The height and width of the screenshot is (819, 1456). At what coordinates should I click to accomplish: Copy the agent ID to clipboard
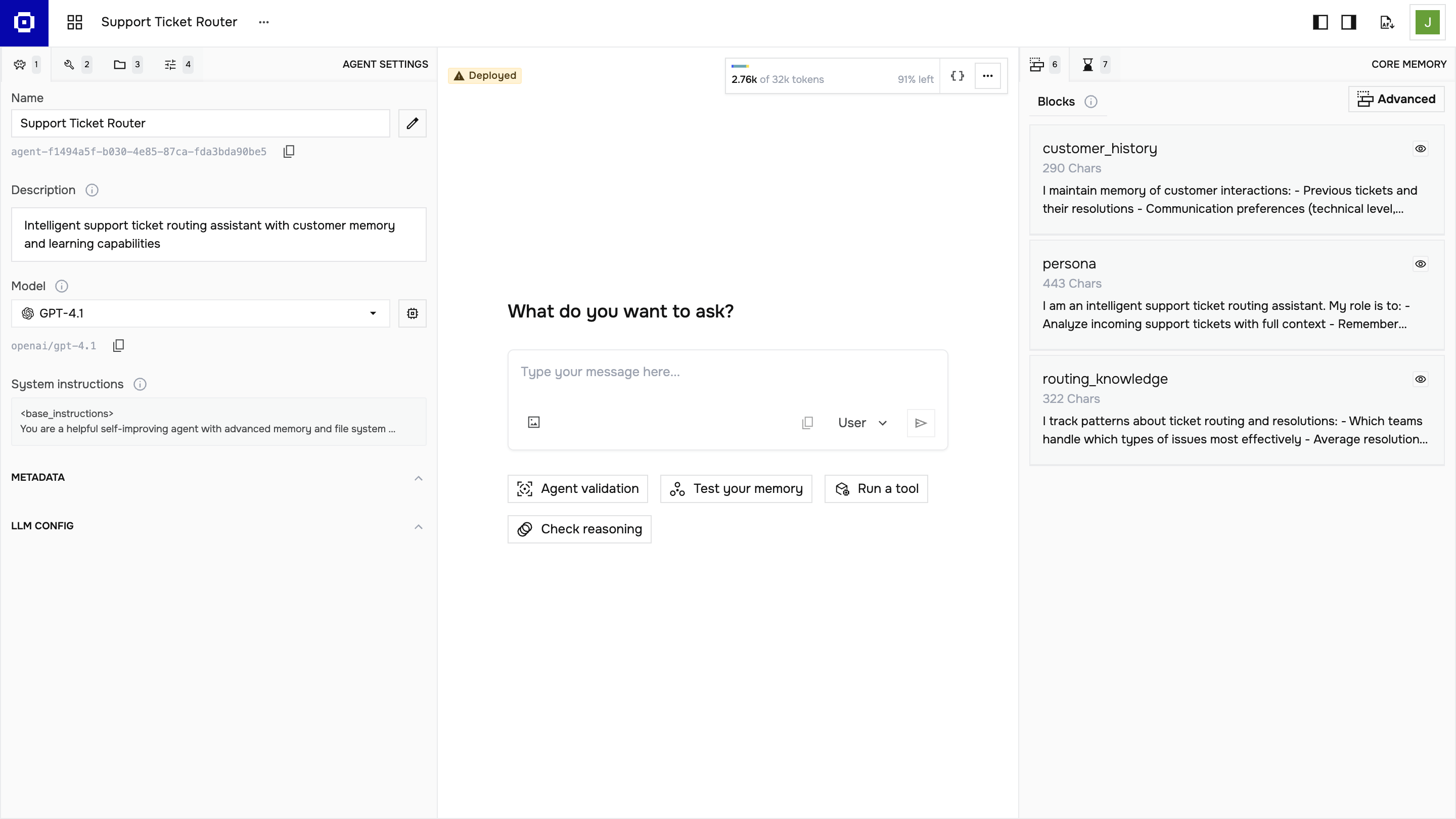click(289, 152)
